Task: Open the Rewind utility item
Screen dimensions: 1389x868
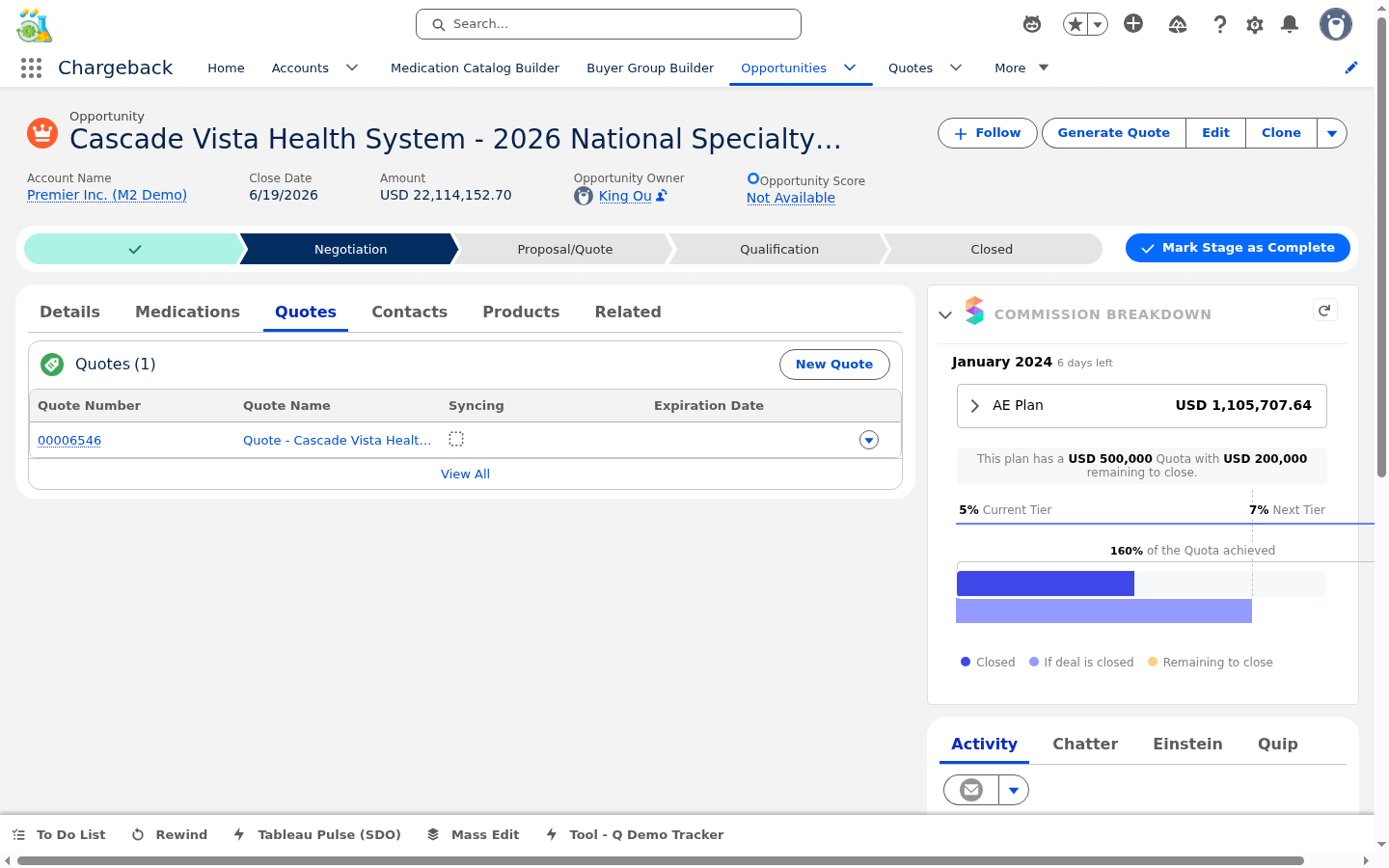Action: click(x=170, y=834)
